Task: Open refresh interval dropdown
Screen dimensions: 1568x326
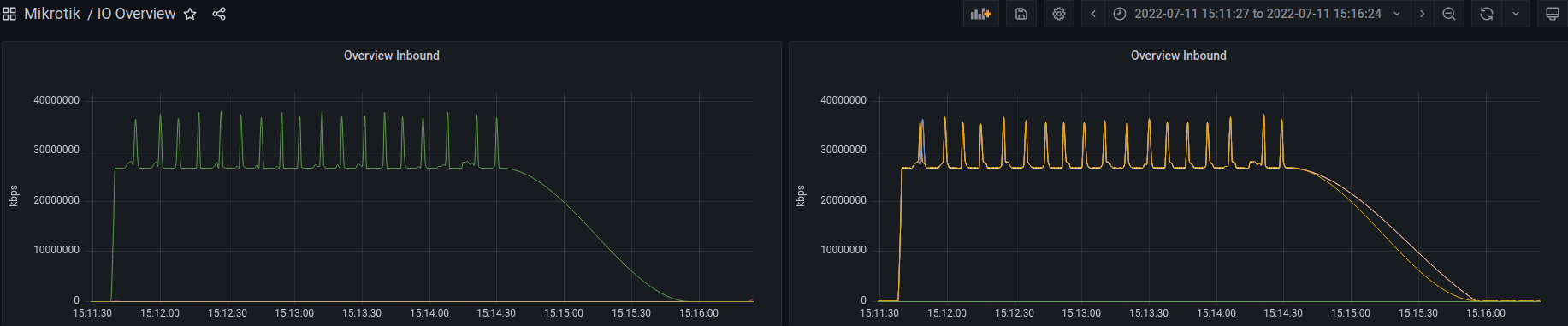Action: 1516,14
